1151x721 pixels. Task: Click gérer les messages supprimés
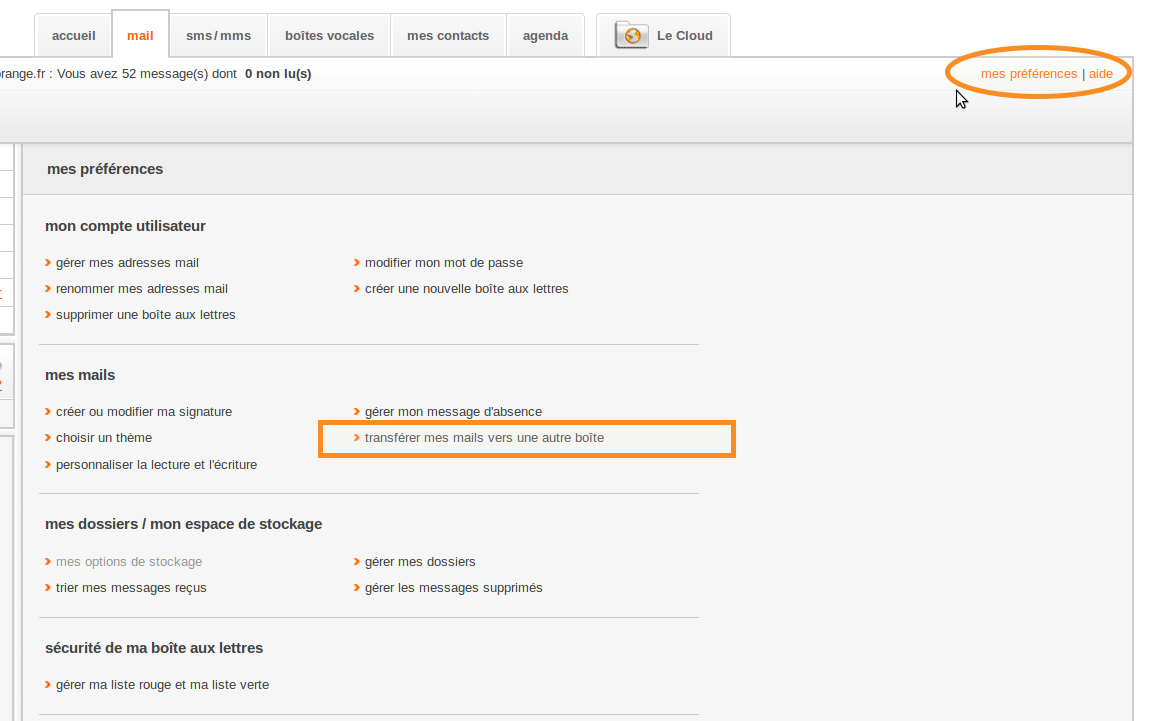point(453,588)
